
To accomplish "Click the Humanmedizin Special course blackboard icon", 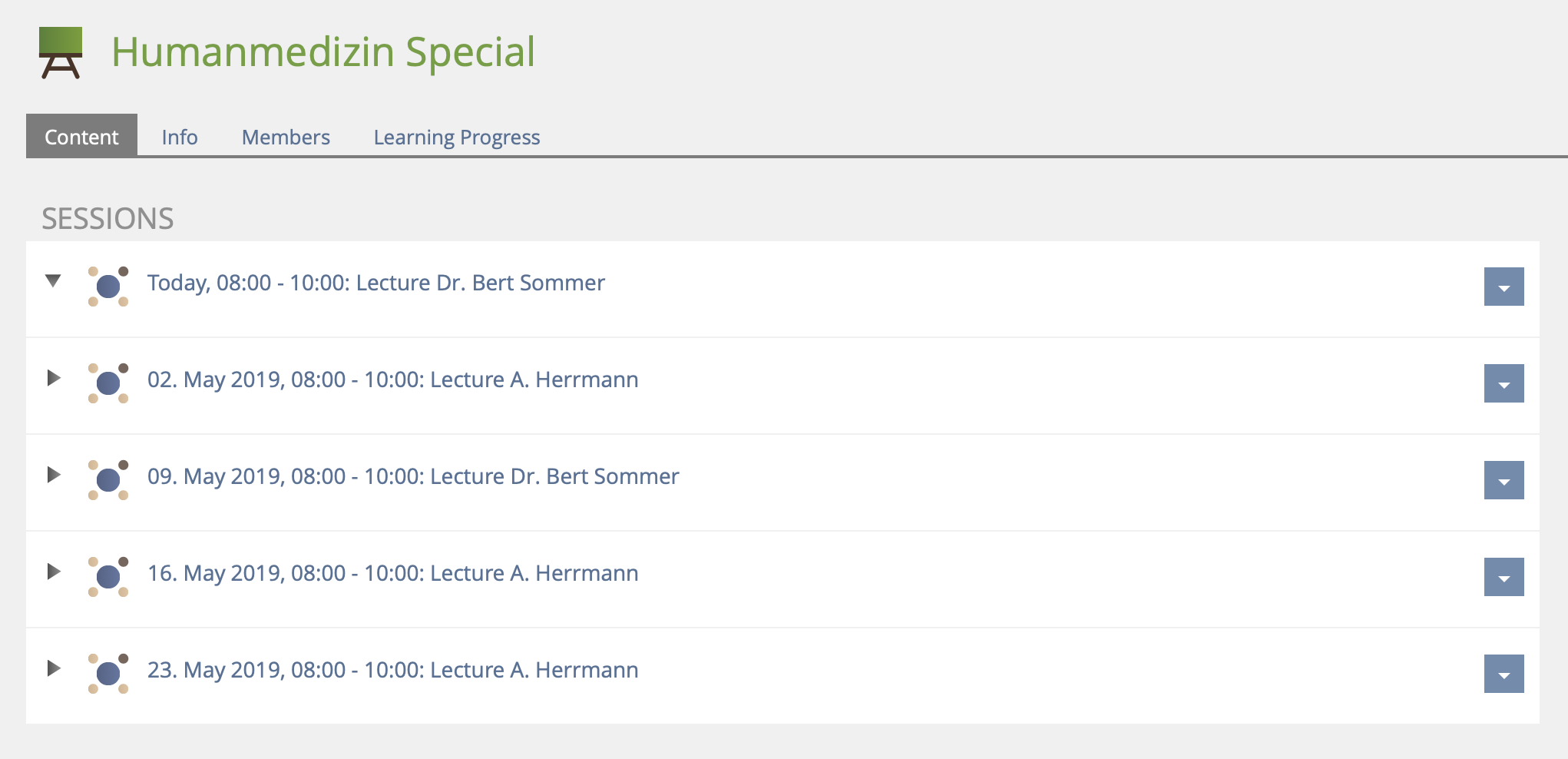I will 61,52.
